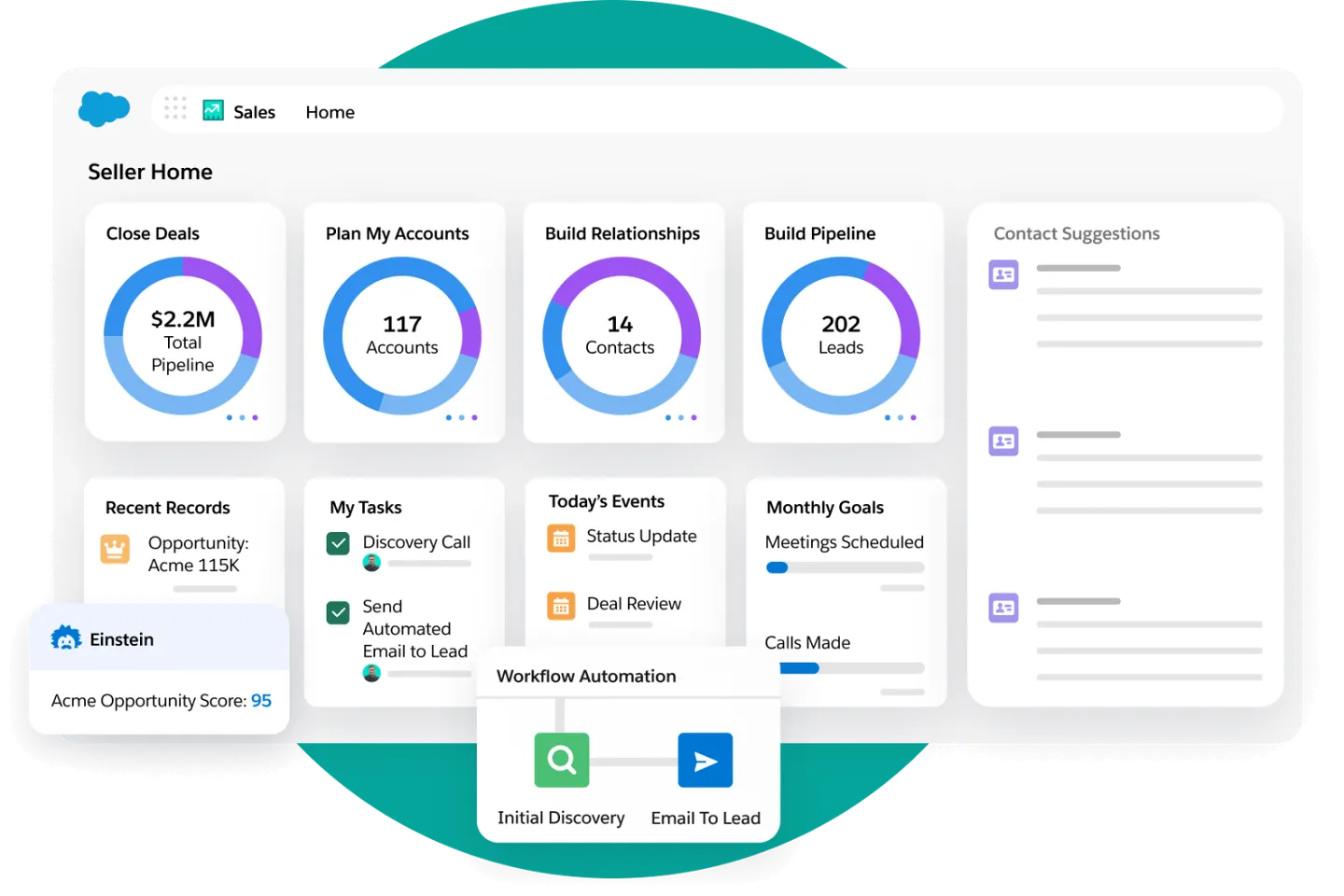The height and width of the screenshot is (896, 1344).
Task: Click the Sales app name
Action: (254, 112)
